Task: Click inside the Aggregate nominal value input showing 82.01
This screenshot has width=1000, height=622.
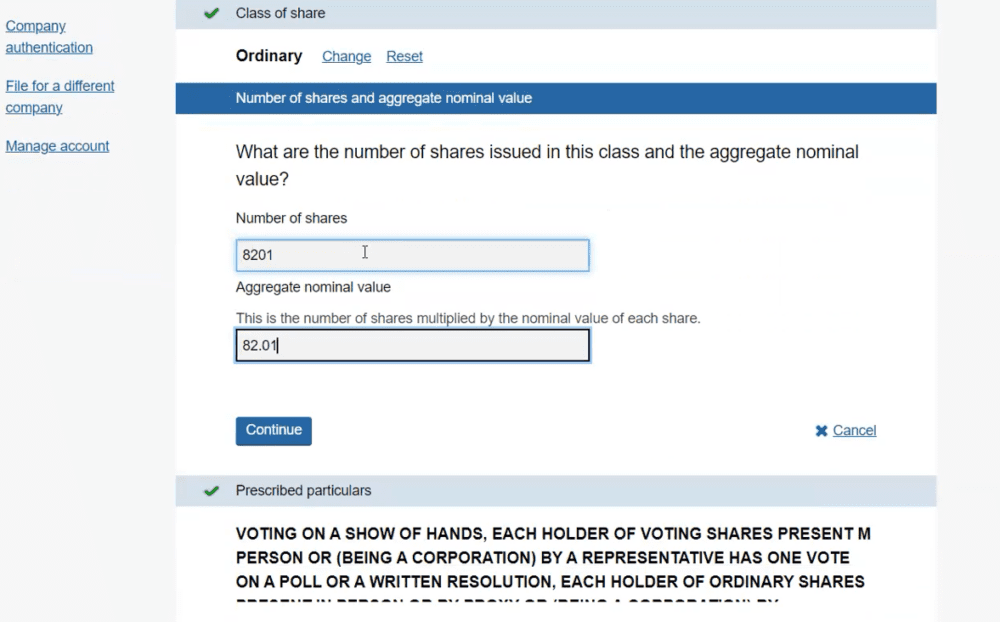Action: click(412, 345)
